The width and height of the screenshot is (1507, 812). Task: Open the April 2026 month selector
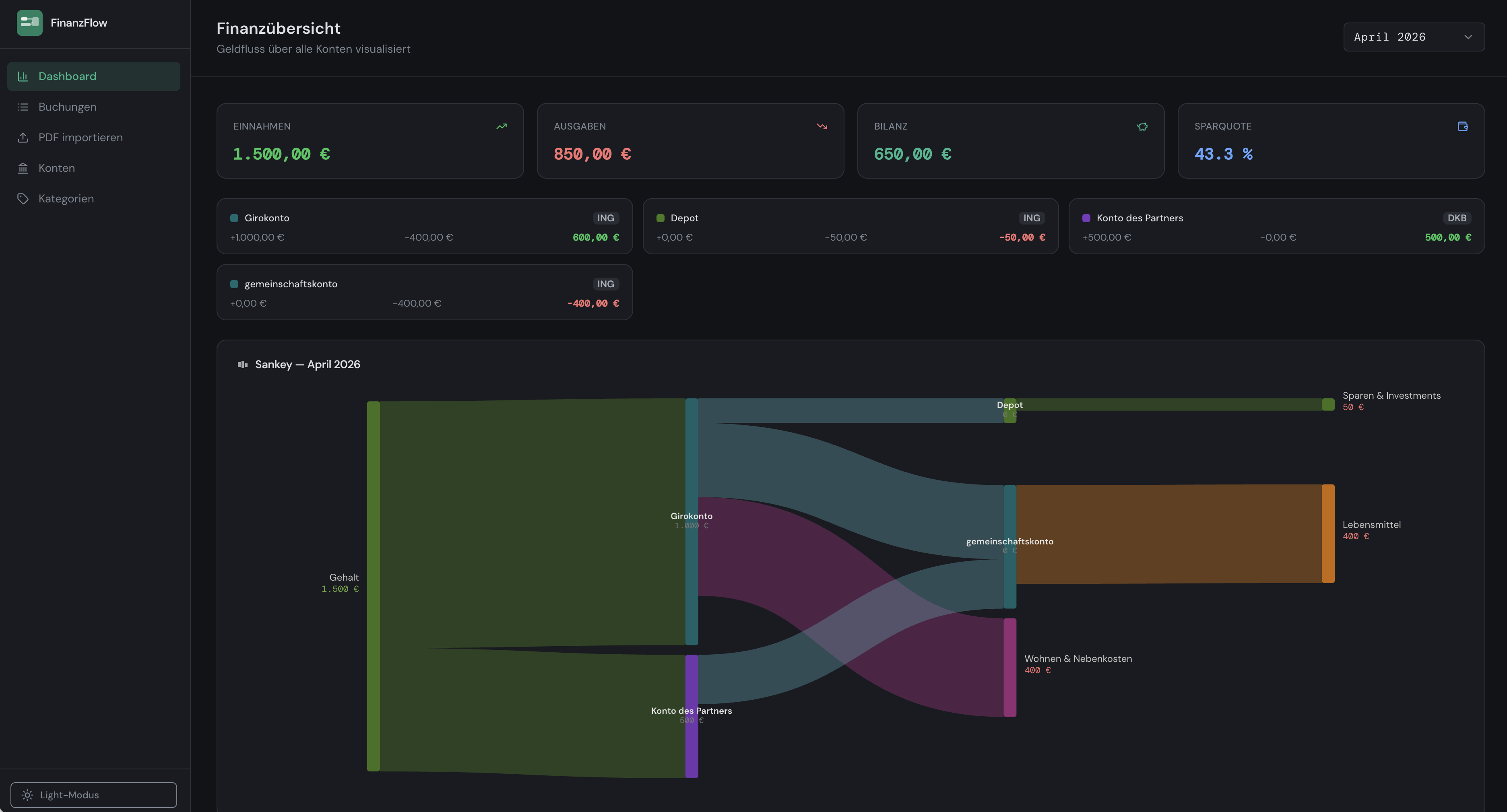coord(1413,36)
